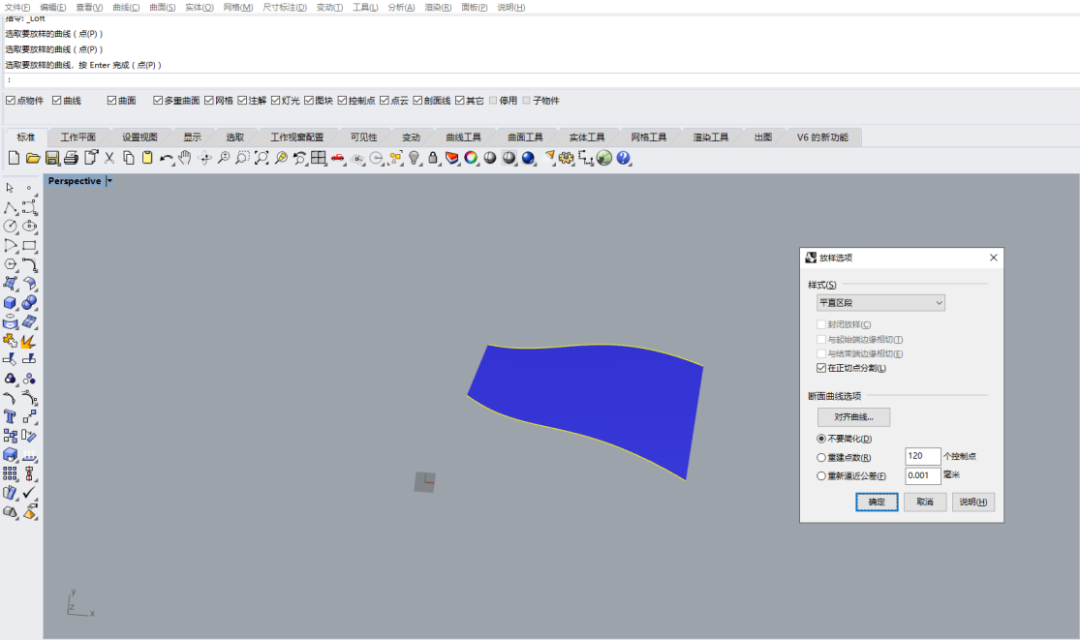The width and height of the screenshot is (1080, 640).
Task: Select the Text object tool
Action: point(10,416)
